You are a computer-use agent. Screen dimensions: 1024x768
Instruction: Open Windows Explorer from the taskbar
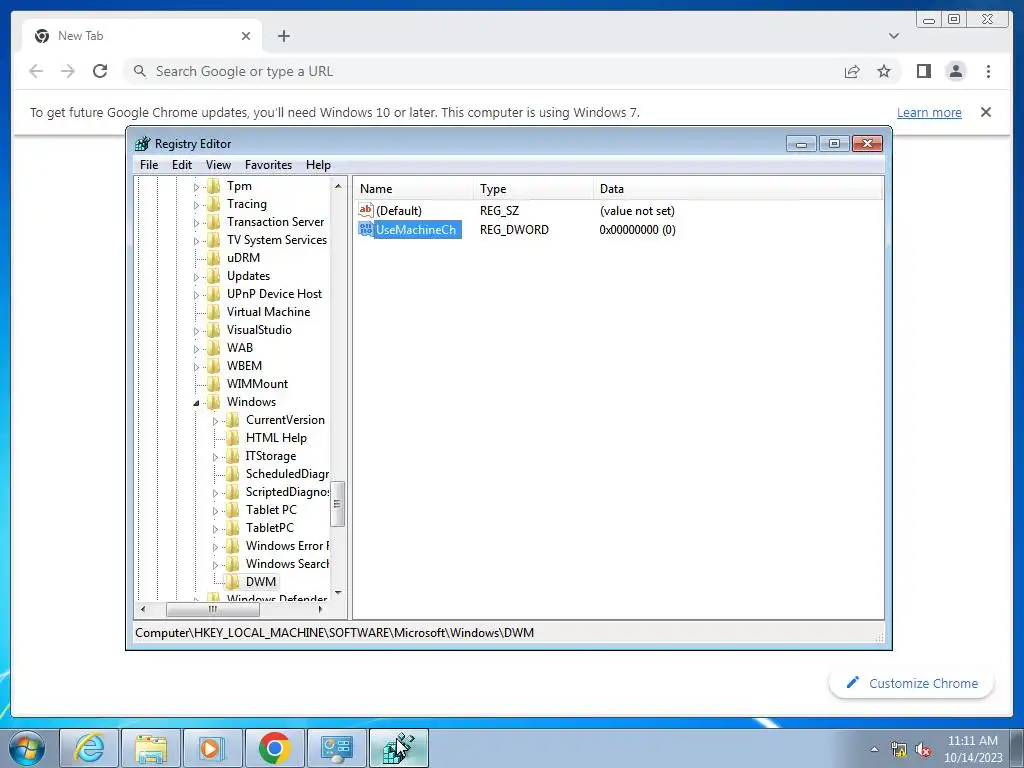coord(151,748)
